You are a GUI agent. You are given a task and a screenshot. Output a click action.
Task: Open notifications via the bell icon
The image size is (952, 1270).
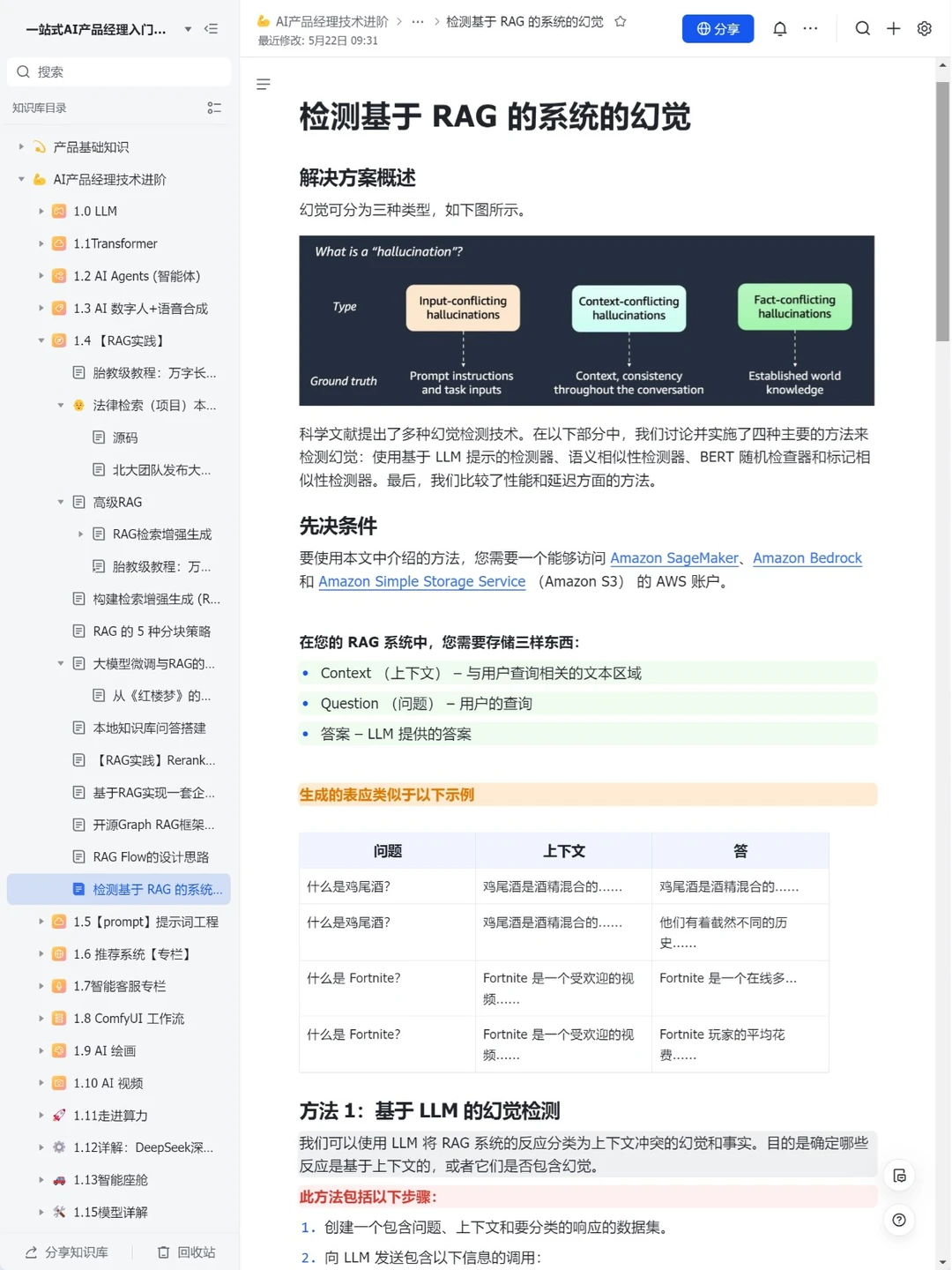[x=779, y=28]
